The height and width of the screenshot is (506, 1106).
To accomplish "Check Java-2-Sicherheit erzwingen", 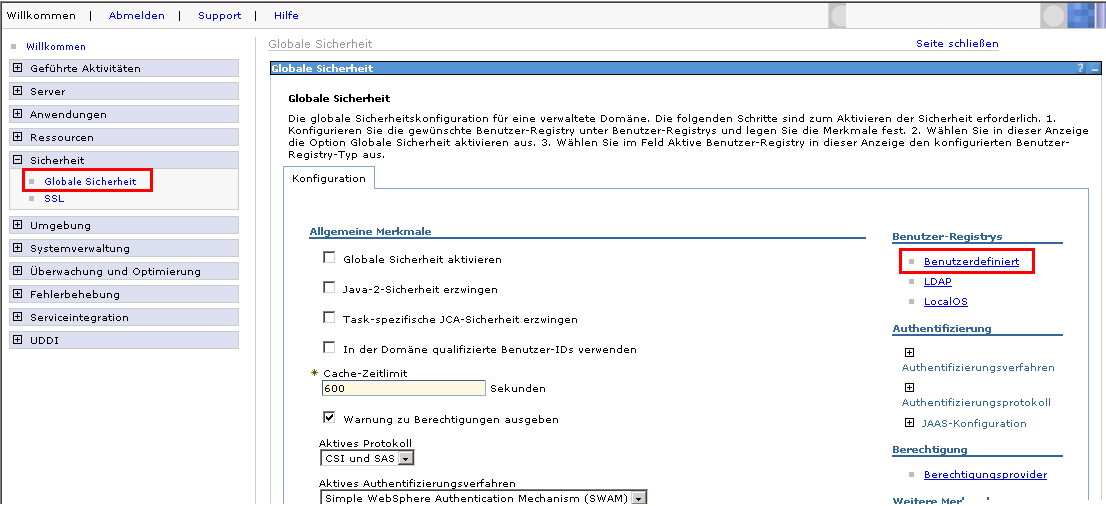I will (x=329, y=287).
